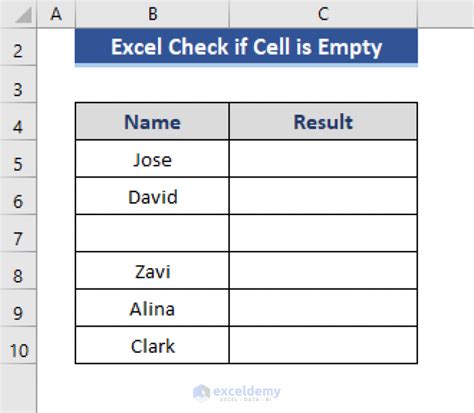Select column B header

coord(152,14)
